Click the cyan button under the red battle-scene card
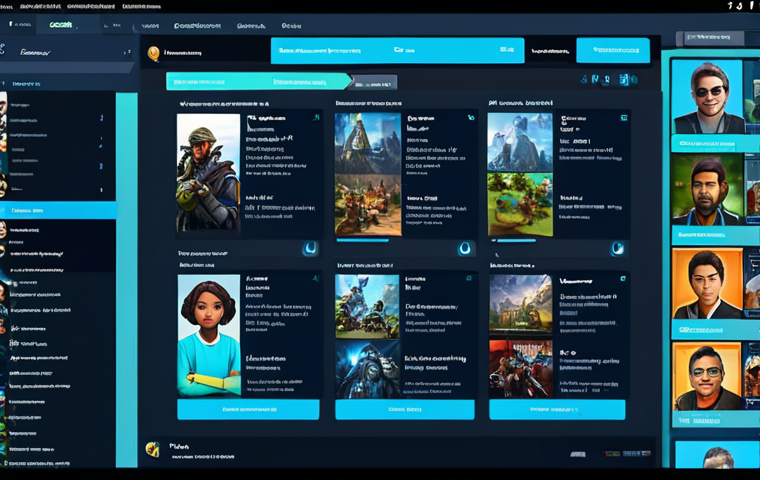 [x=557, y=410]
